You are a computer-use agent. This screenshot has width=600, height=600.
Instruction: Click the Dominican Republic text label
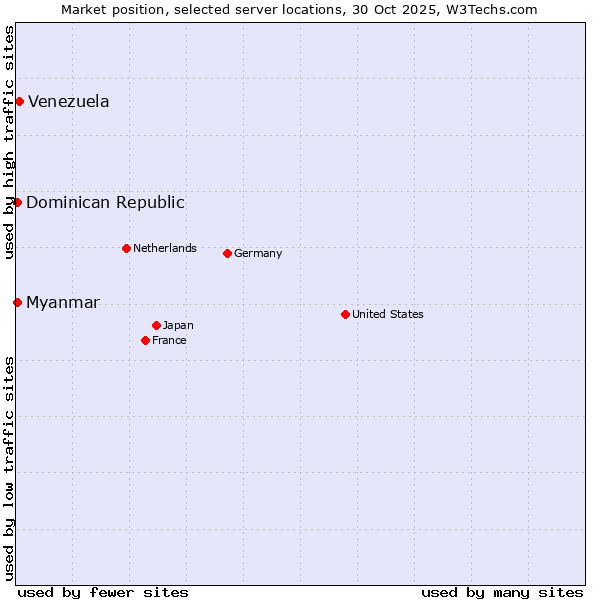[x=105, y=202]
